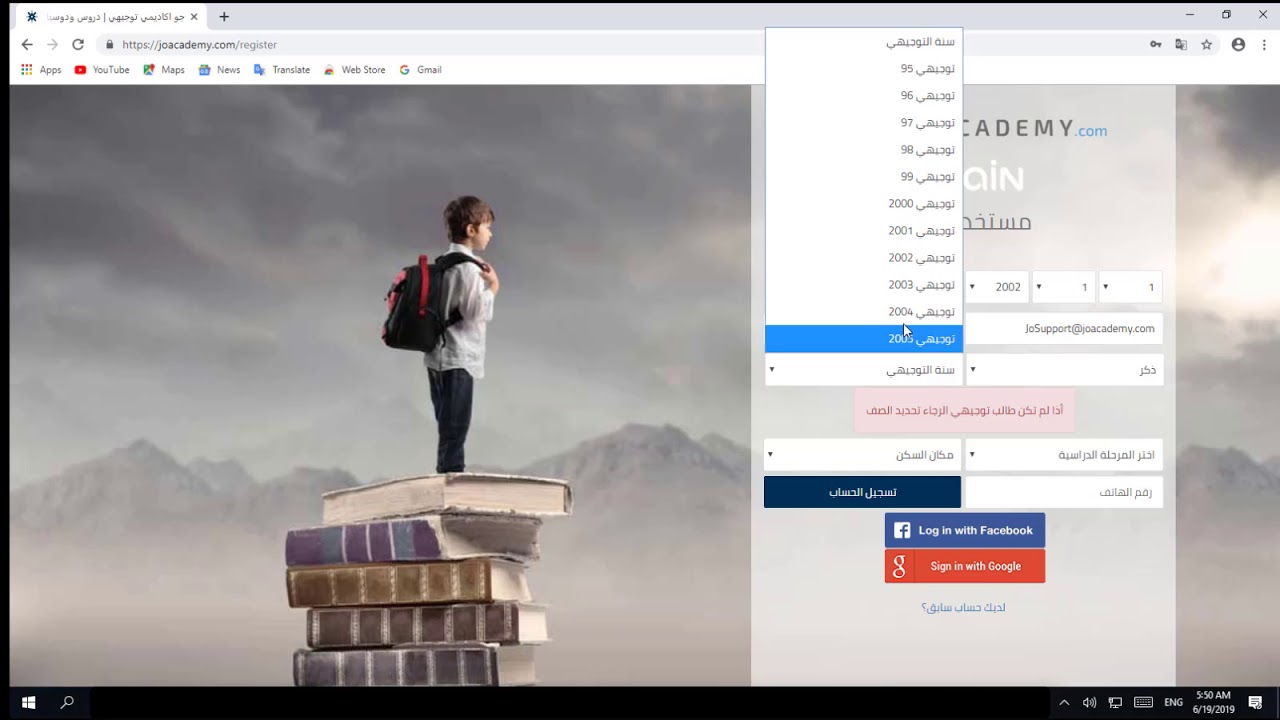
Task: Select توجيهي 96 option
Action: 864,96
